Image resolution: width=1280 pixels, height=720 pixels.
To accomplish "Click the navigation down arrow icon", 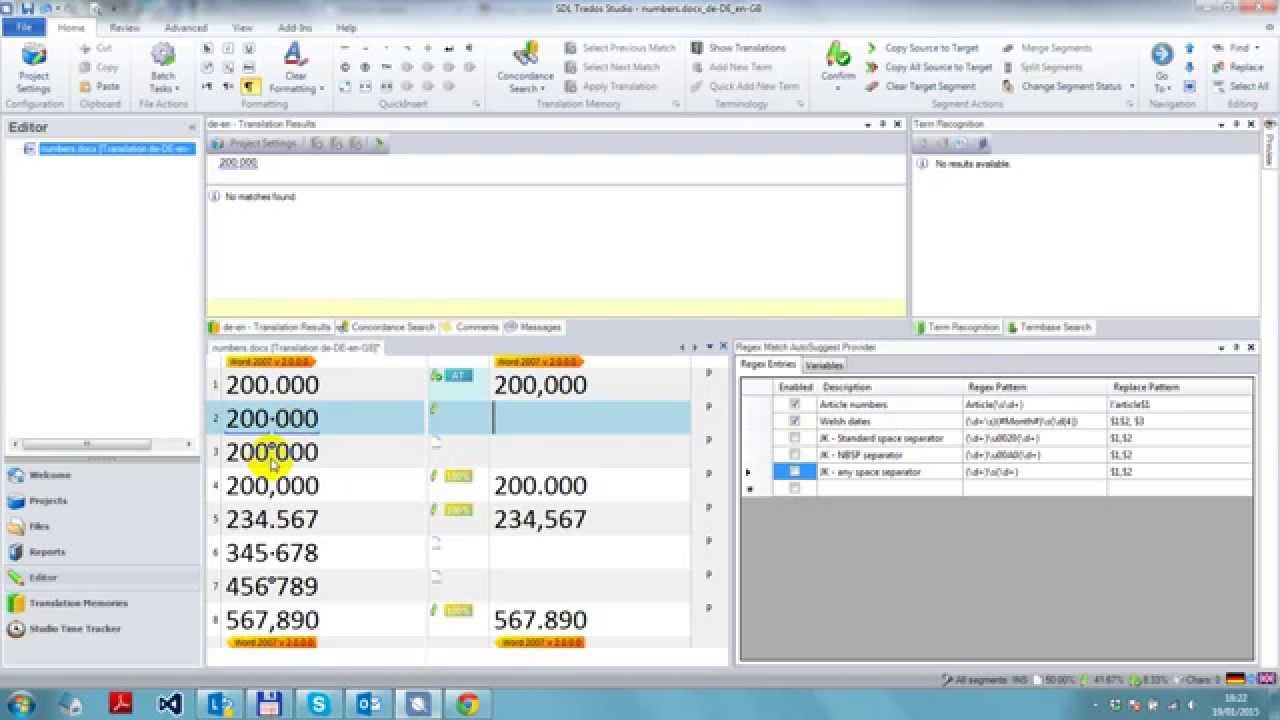I will click(1190, 68).
